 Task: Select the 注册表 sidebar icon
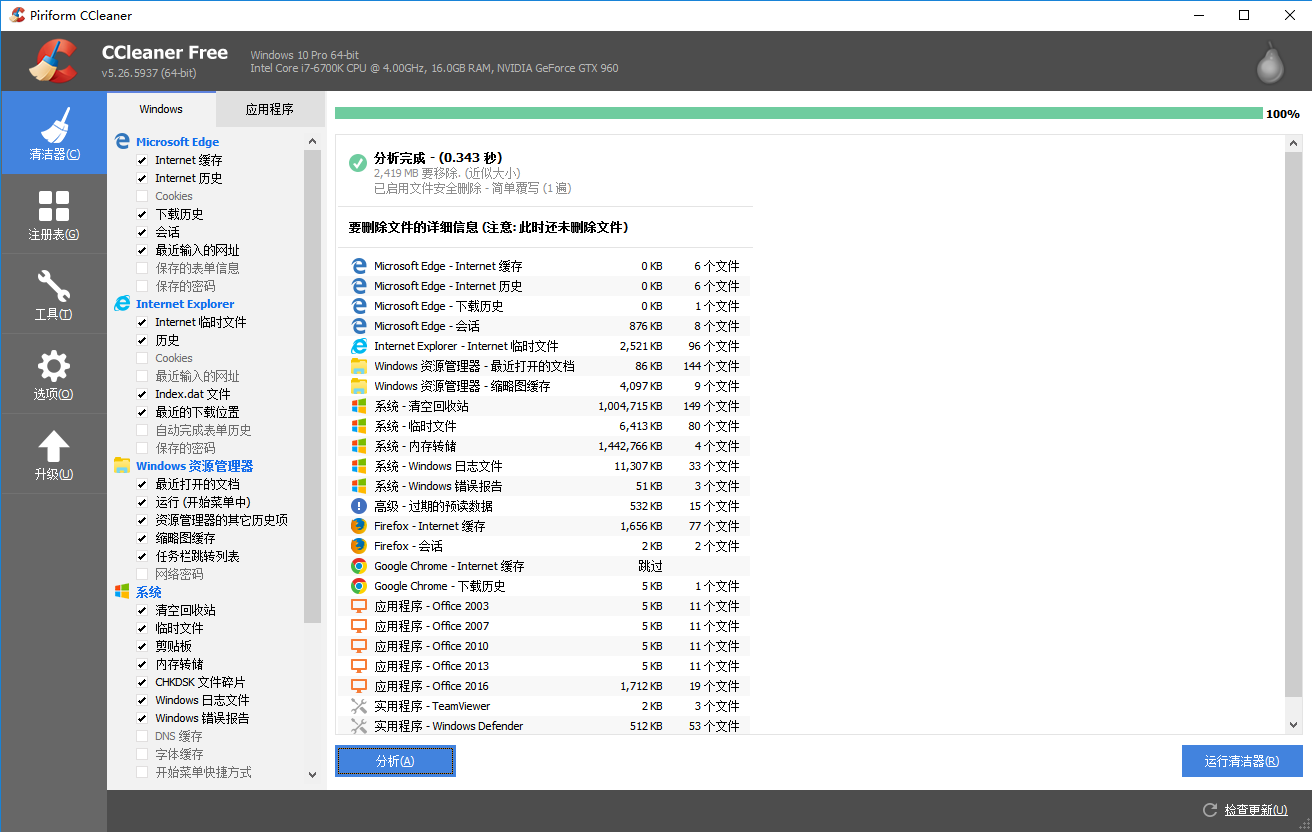54,213
